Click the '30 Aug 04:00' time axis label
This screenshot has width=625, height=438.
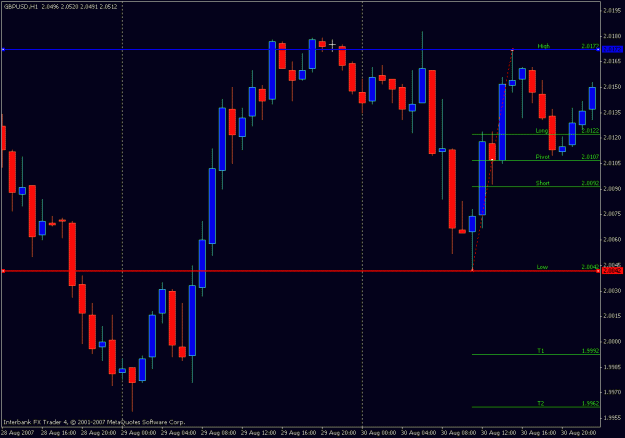click(x=419, y=432)
